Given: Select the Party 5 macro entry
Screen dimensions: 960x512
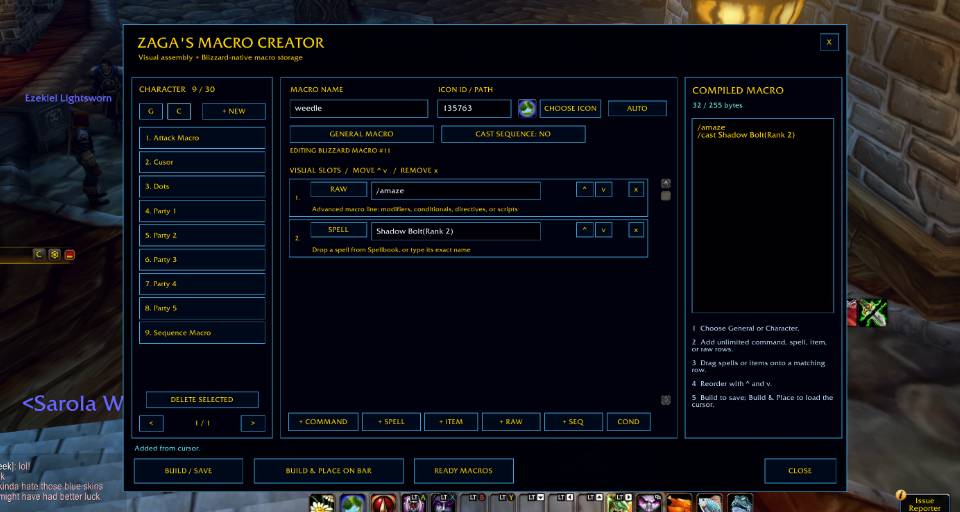Looking at the screenshot, I should pyautogui.click(x=202, y=308).
